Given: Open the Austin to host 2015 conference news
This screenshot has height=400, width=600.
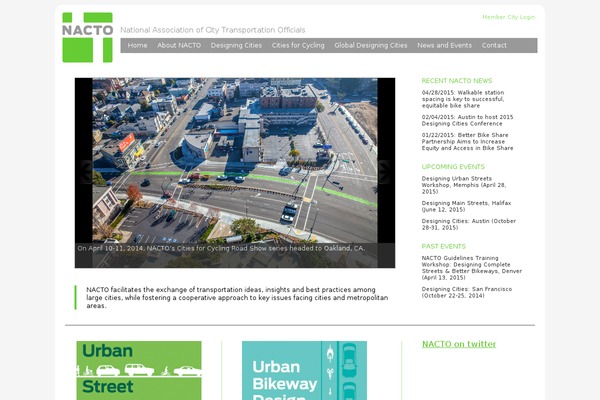Looking at the screenshot, I should (x=468, y=120).
